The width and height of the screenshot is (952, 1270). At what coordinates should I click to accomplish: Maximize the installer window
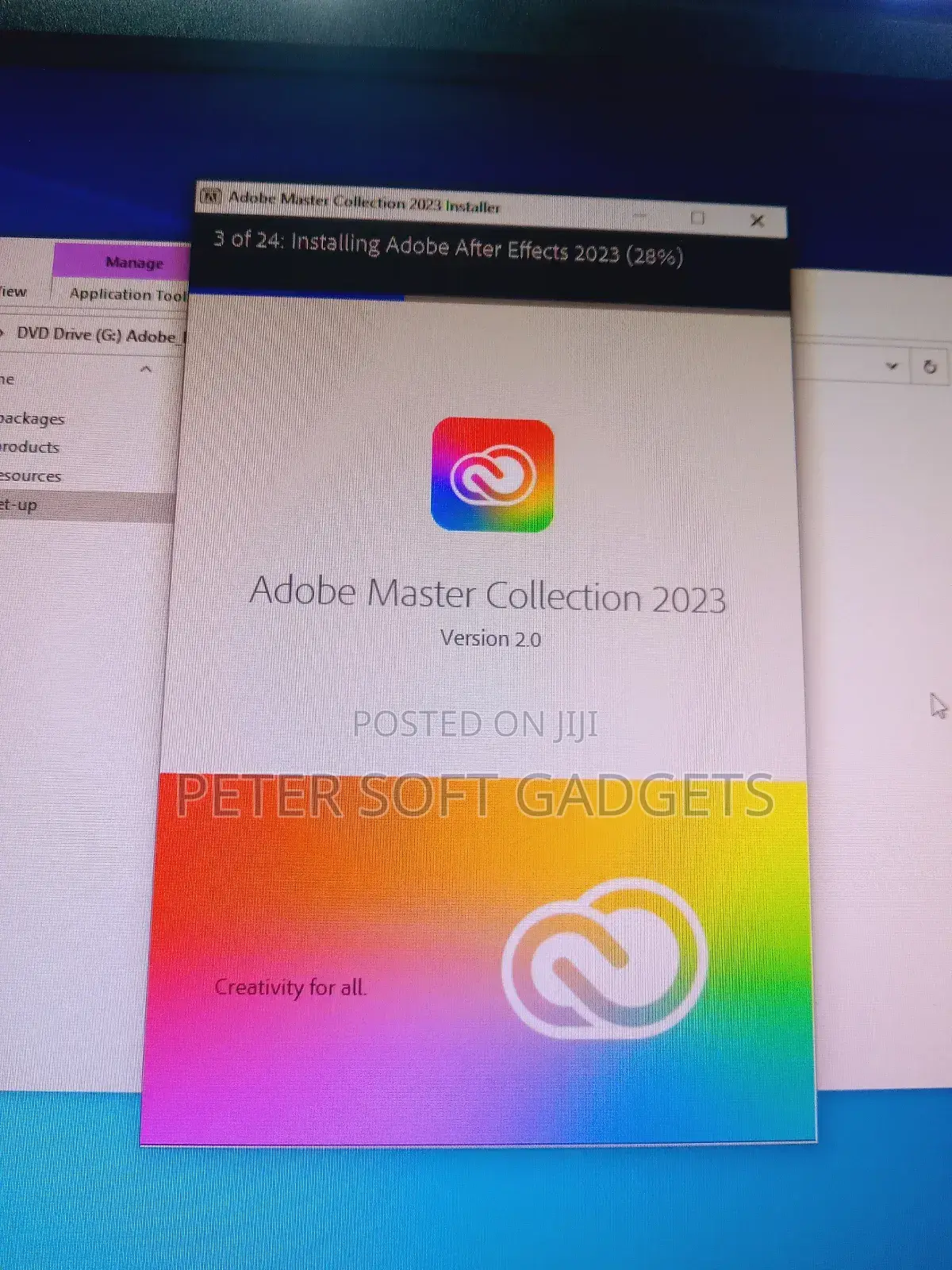(697, 217)
